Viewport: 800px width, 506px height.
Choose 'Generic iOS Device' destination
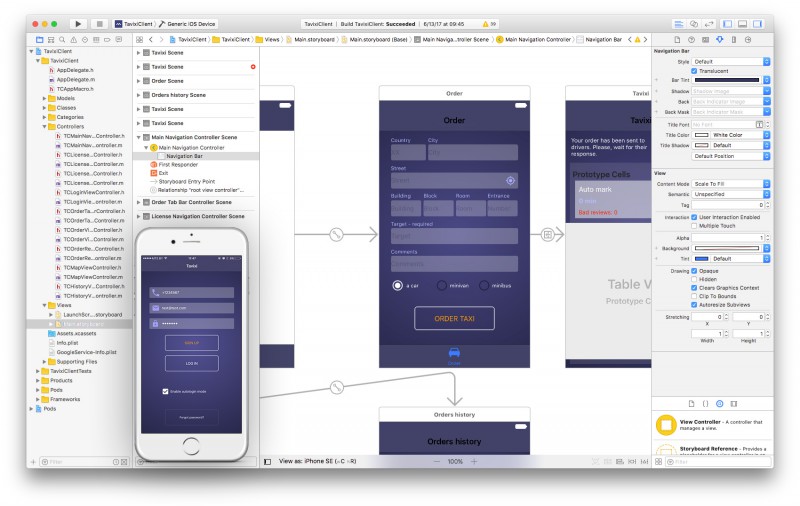187,23
